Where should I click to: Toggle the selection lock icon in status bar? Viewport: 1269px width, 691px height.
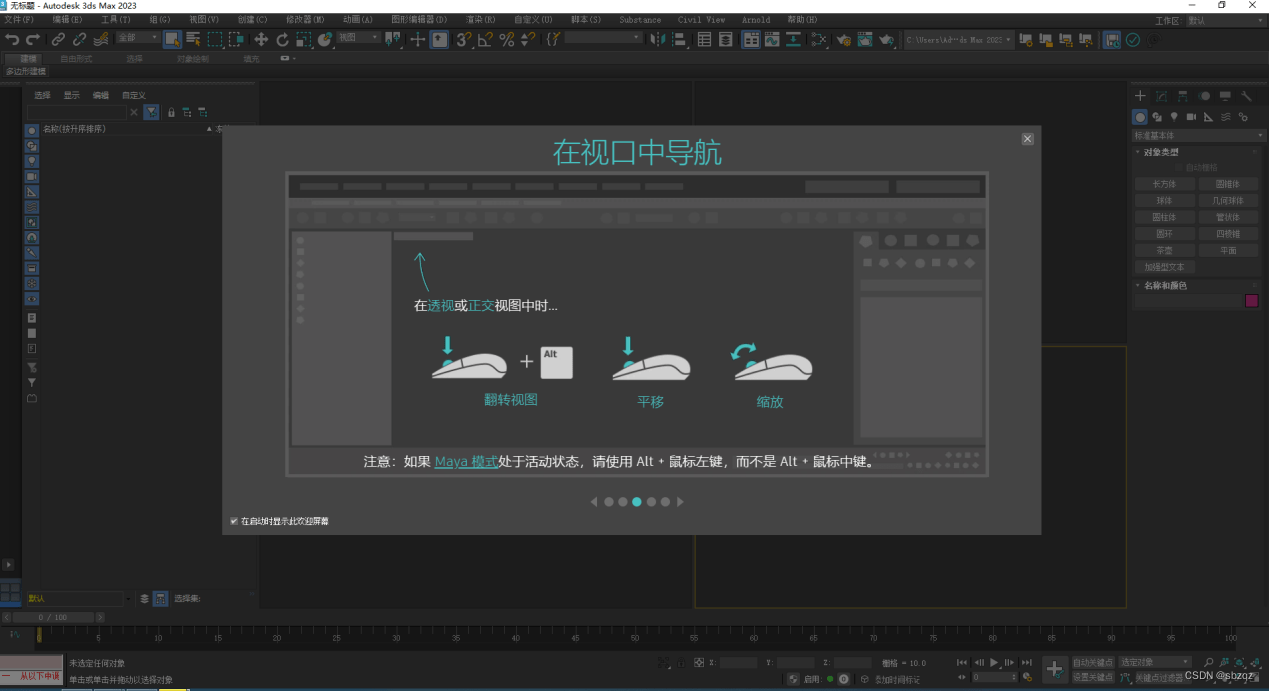coord(683,662)
